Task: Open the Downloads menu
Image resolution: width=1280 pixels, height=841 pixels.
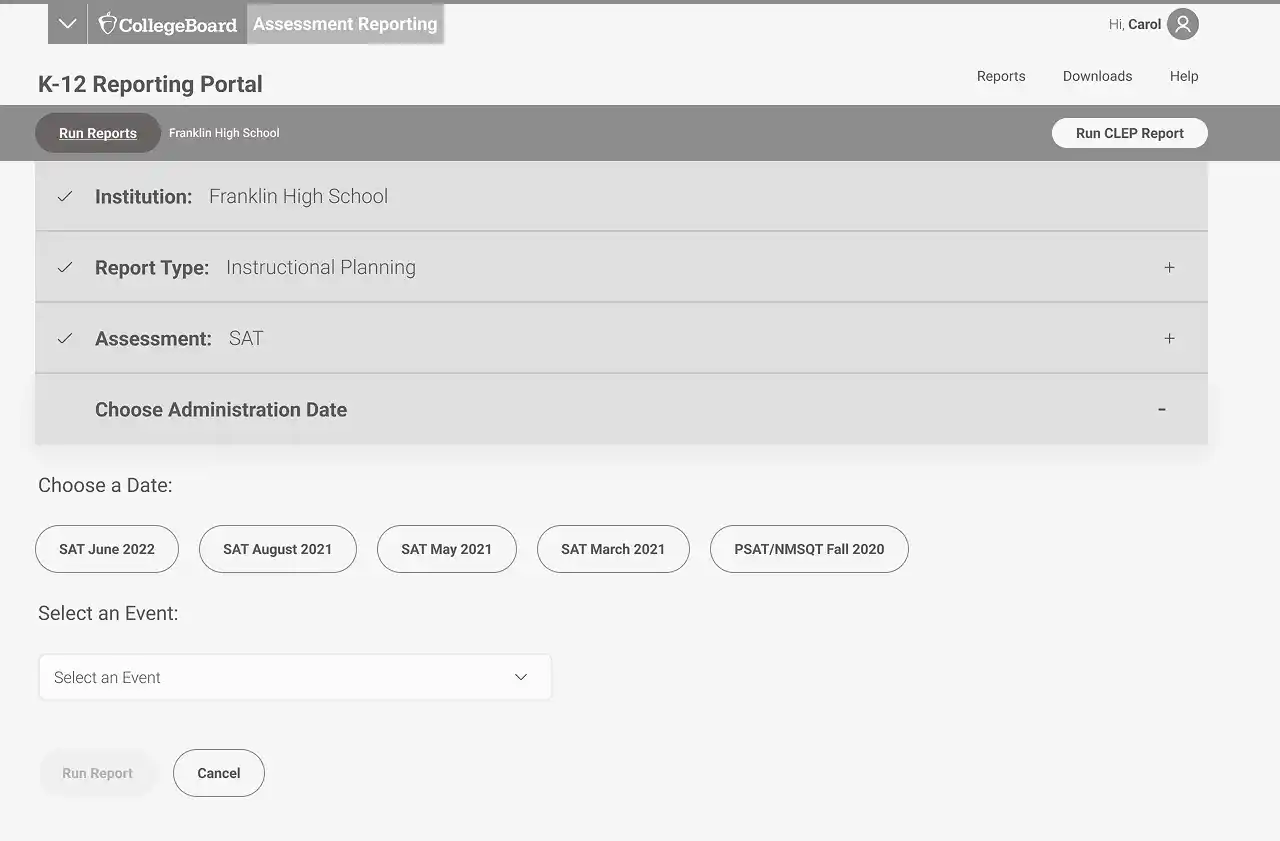Action: tap(1097, 76)
